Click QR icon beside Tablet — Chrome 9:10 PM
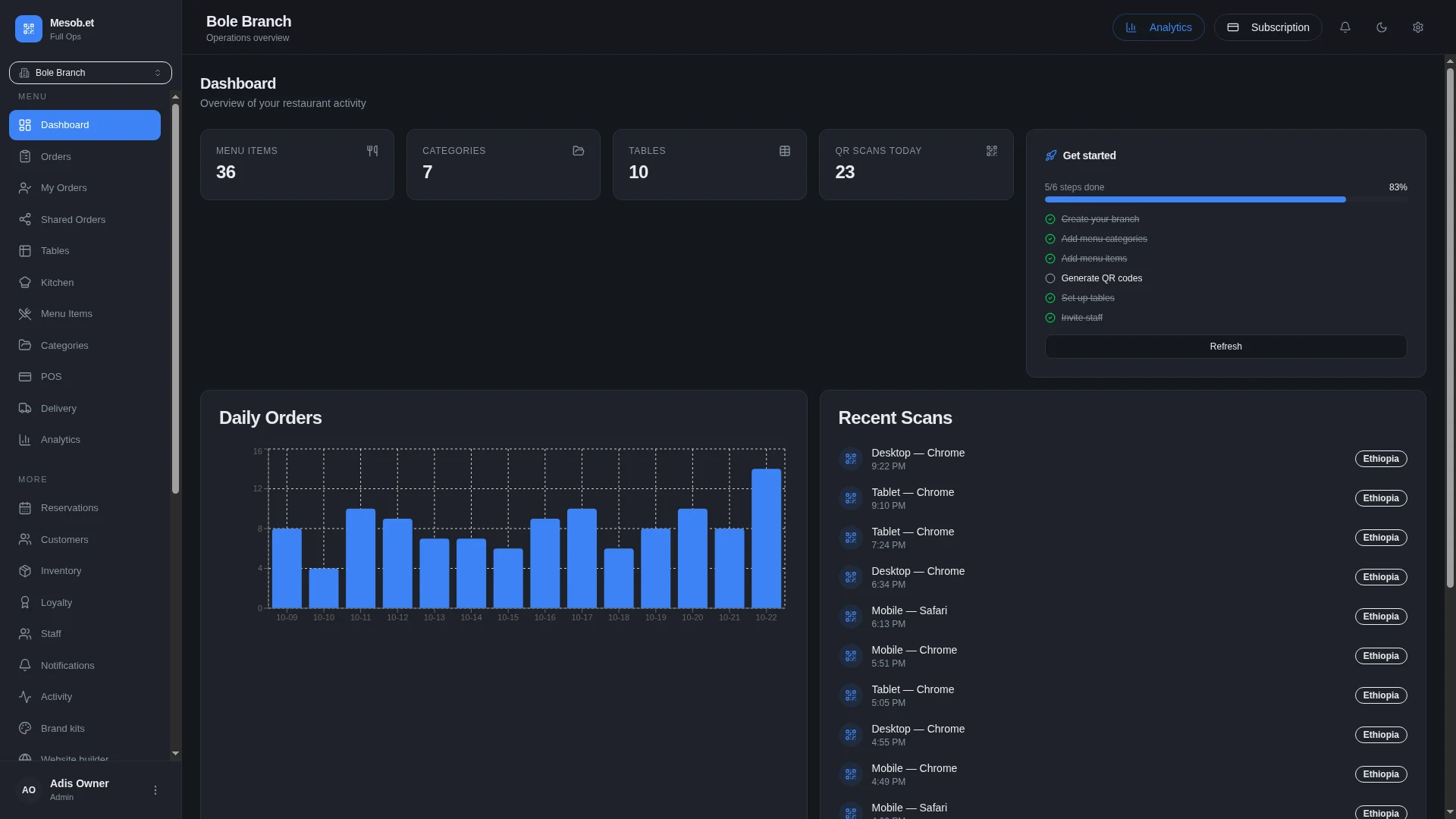Image resolution: width=1456 pixels, height=819 pixels. (851, 498)
